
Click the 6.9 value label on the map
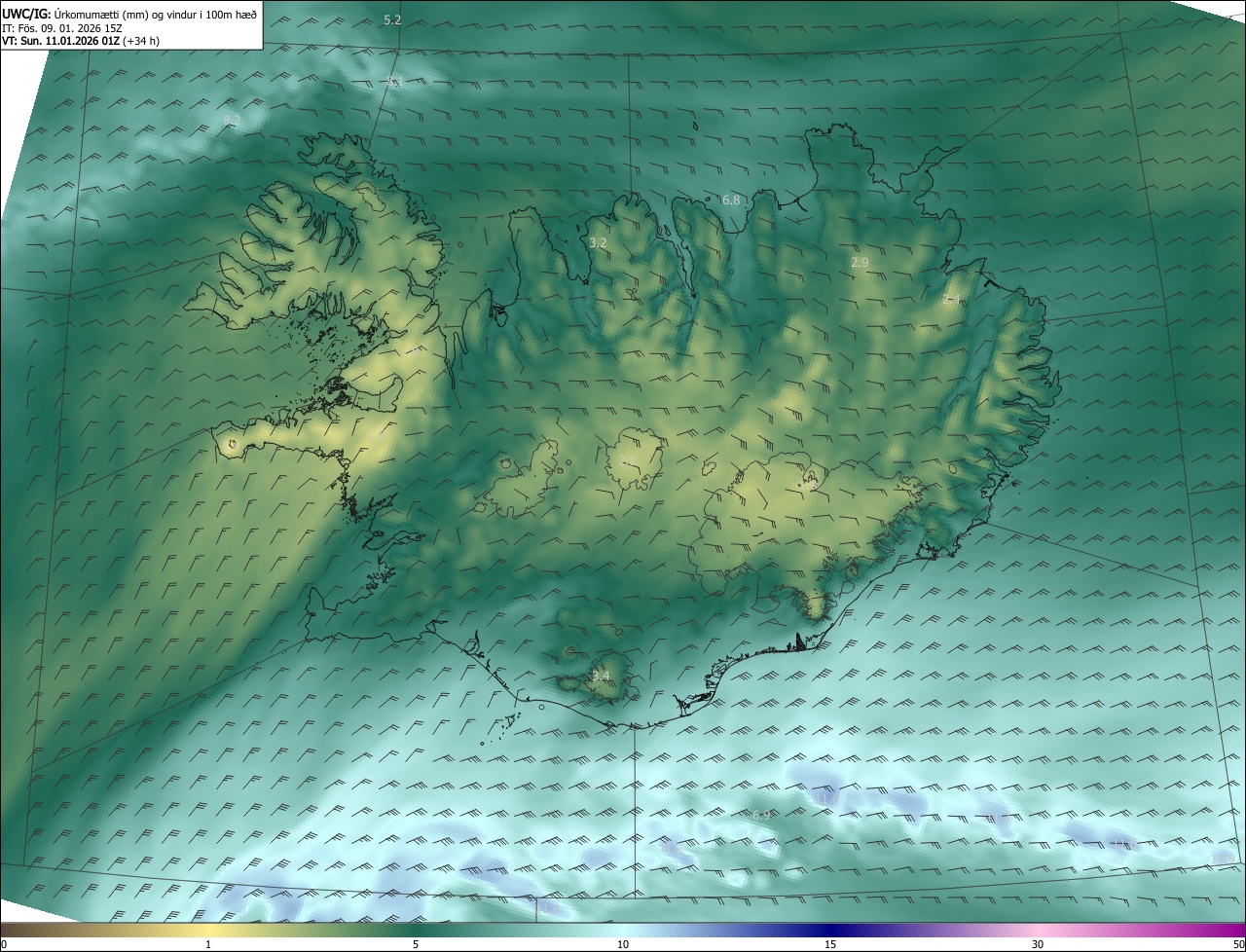coord(761,815)
